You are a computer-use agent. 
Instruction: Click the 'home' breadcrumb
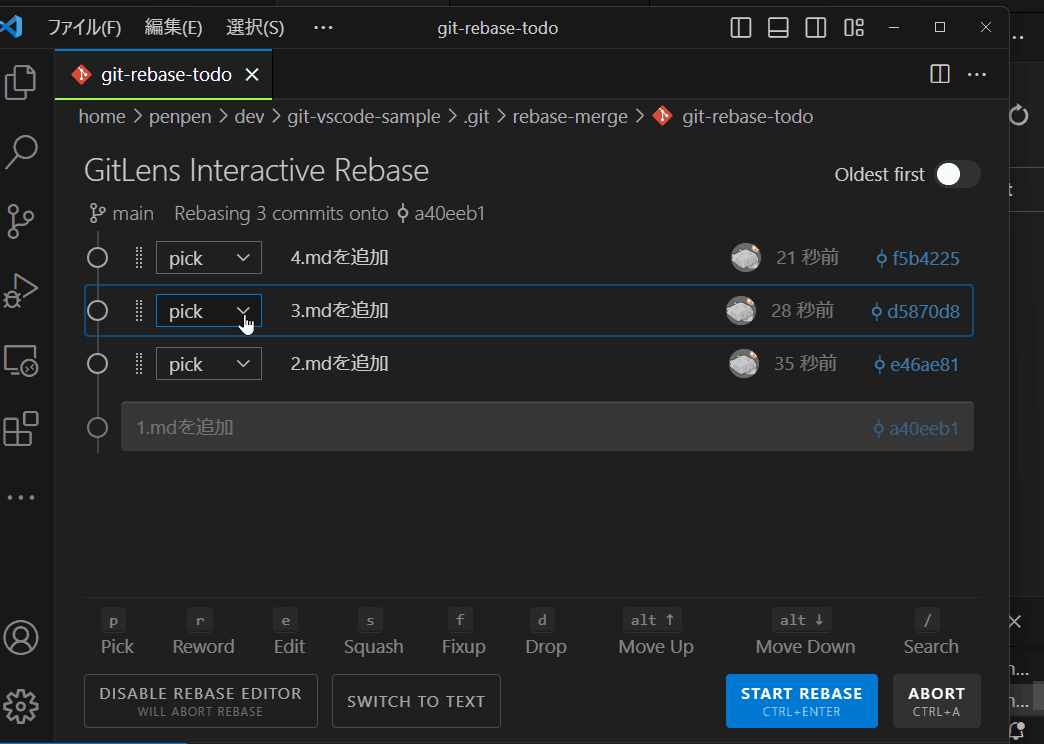[102, 117]
